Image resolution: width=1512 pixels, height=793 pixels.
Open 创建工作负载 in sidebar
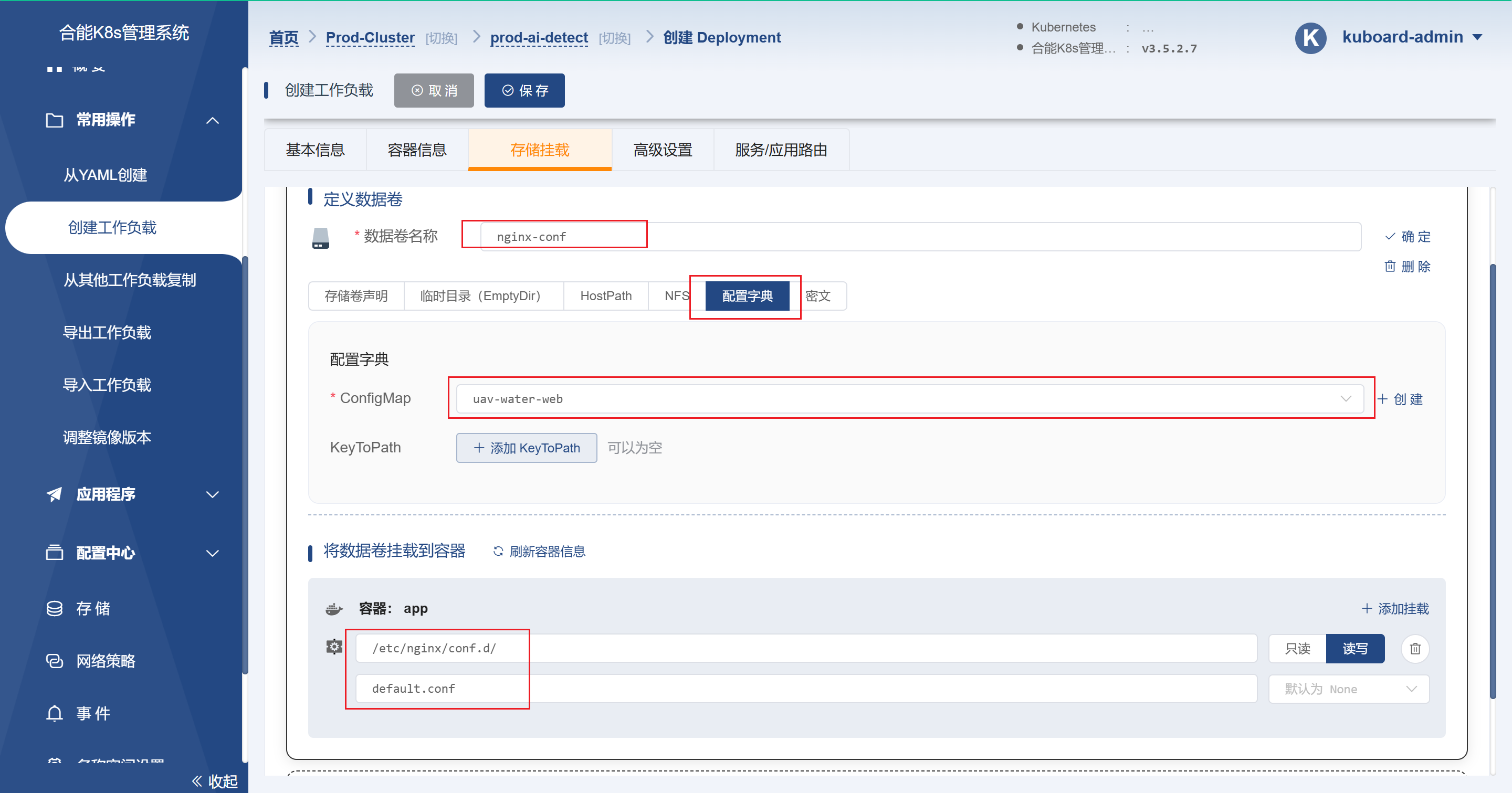(x=112, y=228)
